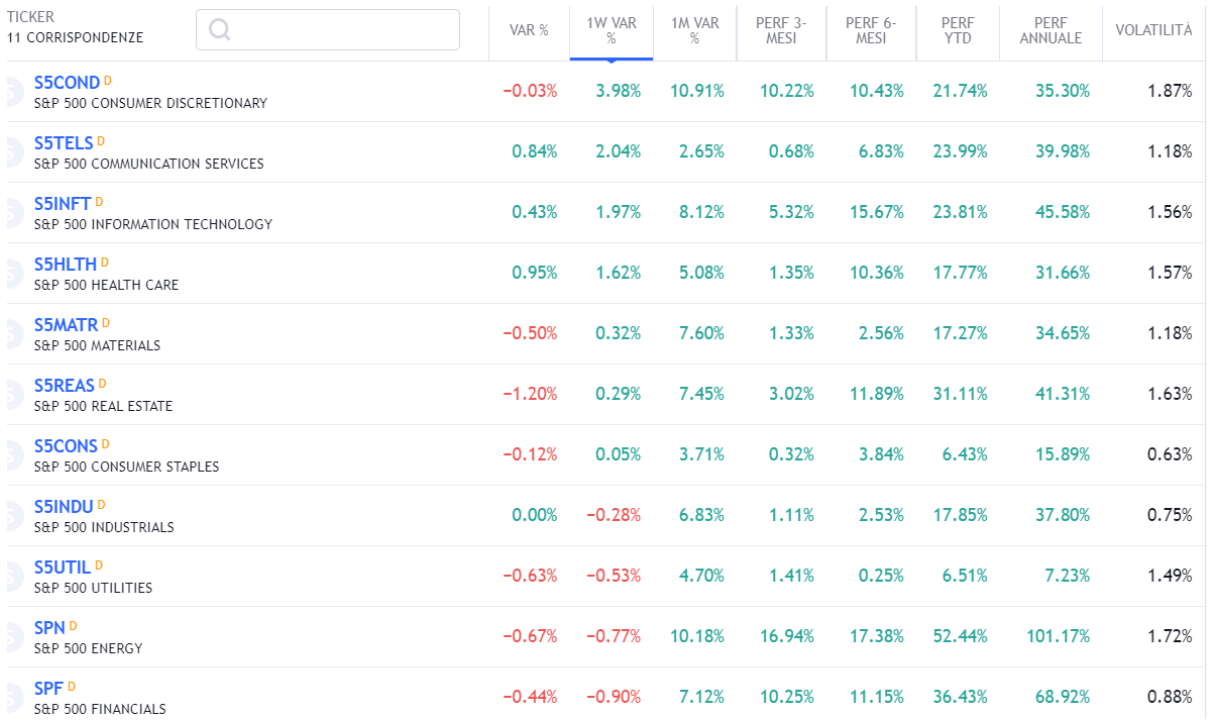This screenshot has height=722, width=1210.
Task: Click the D badge beside S5INFT
Action: (99, 201)
